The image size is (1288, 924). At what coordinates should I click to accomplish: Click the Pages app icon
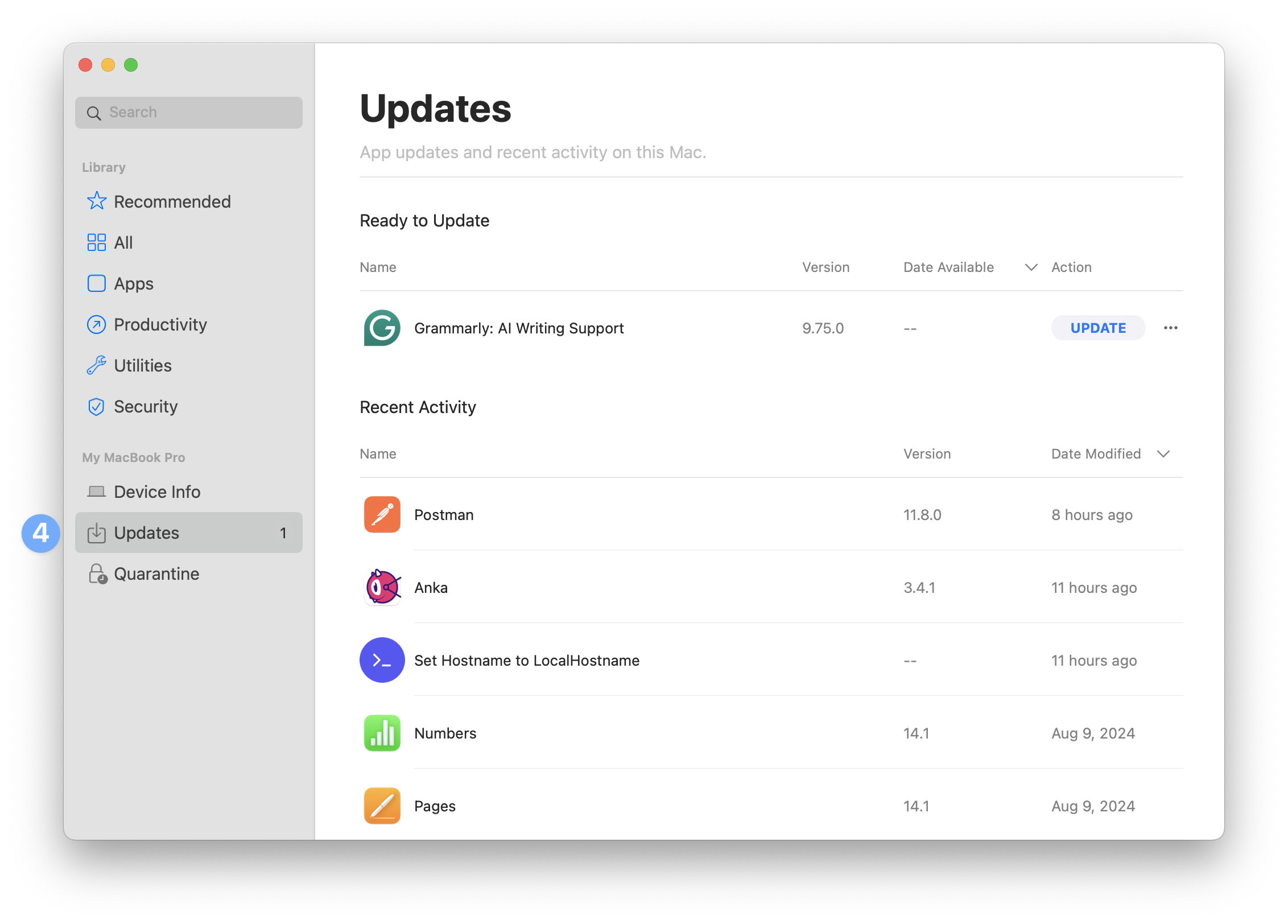(x=382, y=806)
